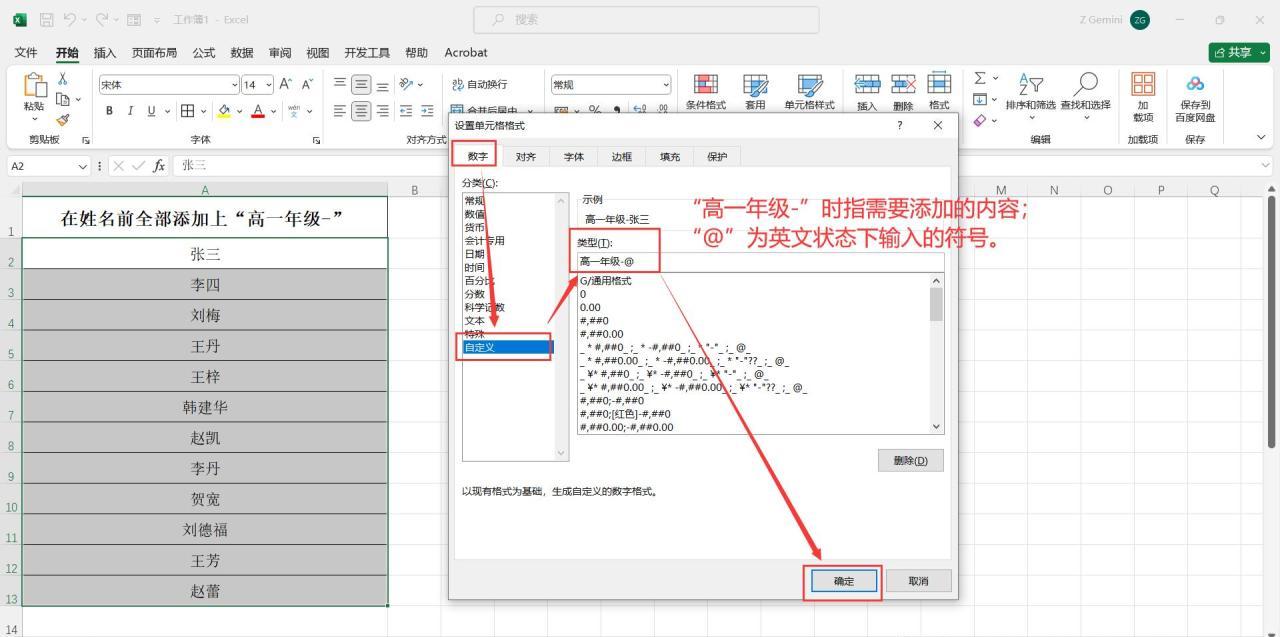Click the Increase Indent icon
This screenshot has height=637, width=1280.
pyautogui.click(x=427, y=111)
